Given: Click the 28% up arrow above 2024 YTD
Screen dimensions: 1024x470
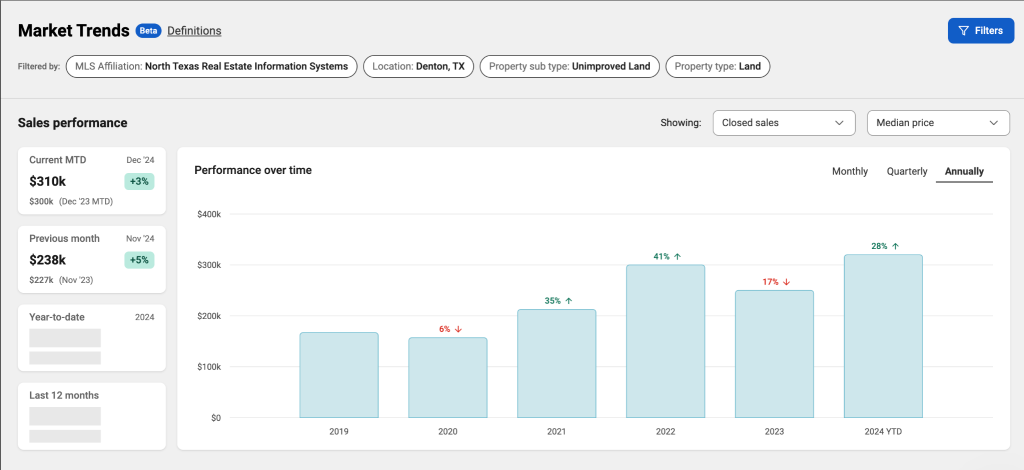Looking at the screenshot, I should pyautogui.click(x=895, y=247).
